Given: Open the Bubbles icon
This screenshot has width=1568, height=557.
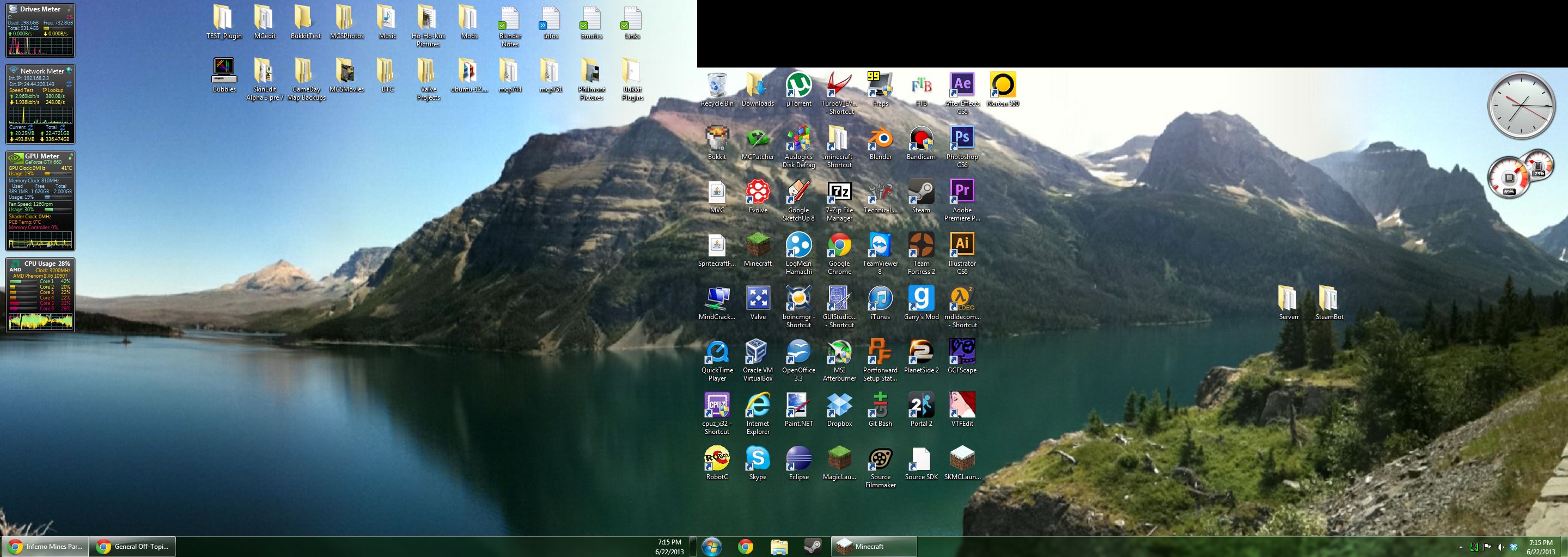Looking at the screenshot, I should pyautogui.click(x=224, y=76).
